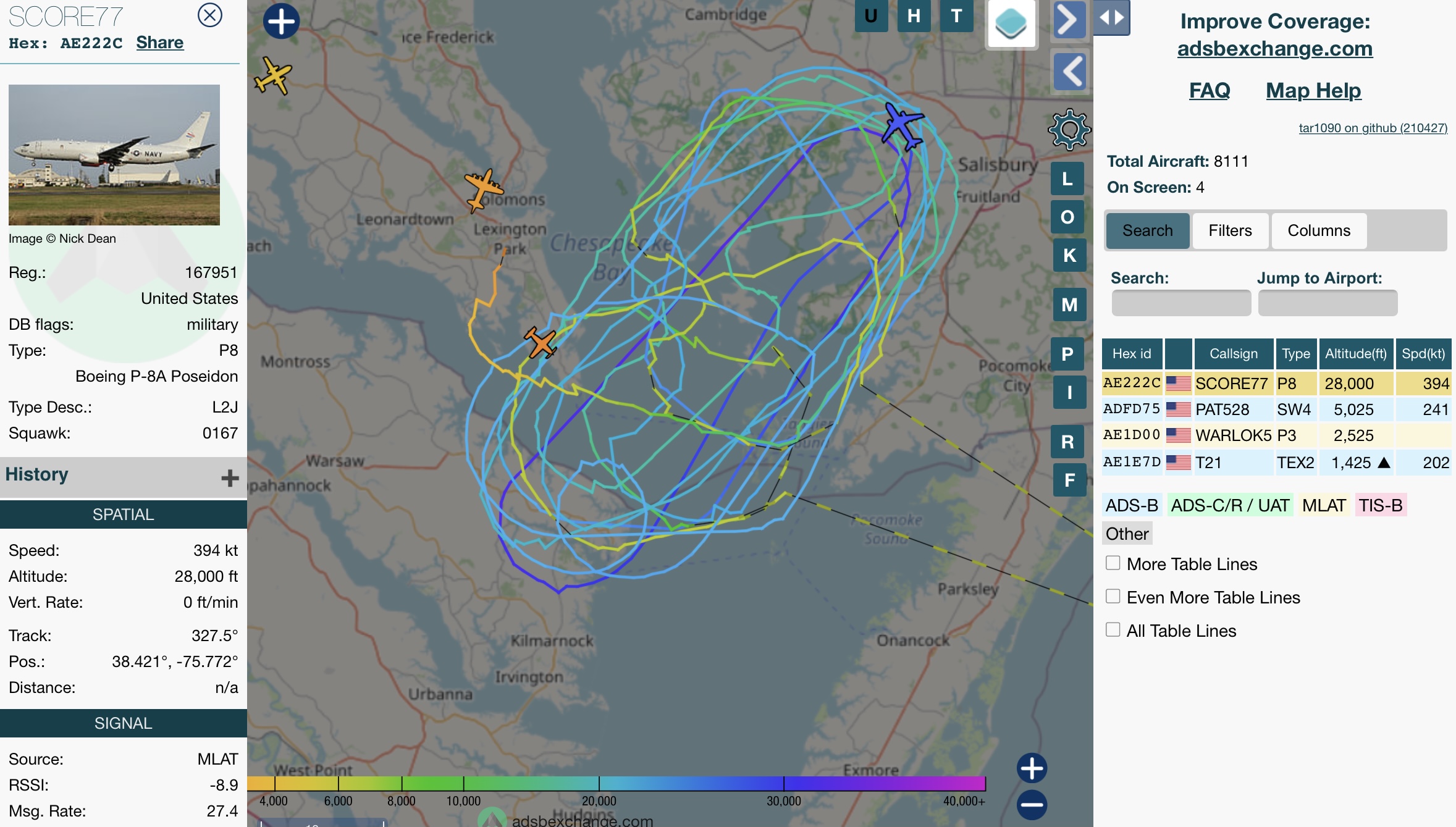The height and width of the screenshot is (827, 1456).
Task: Select the blue SCORE77 aircraft on map
Action: pos(903,126)
